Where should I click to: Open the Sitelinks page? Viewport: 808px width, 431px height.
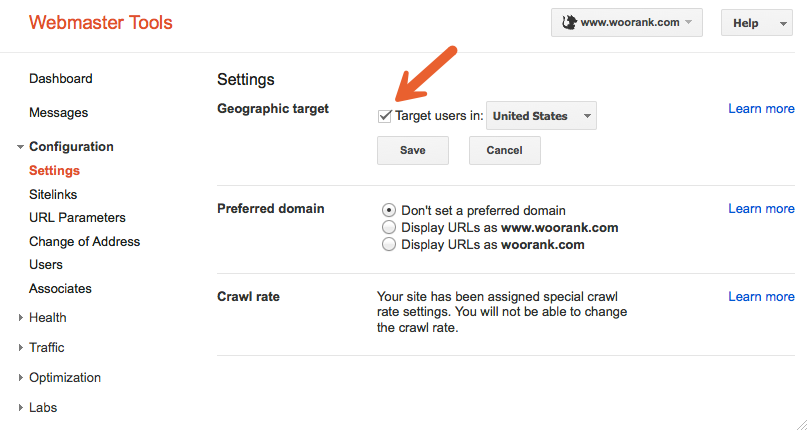point(53,194)
